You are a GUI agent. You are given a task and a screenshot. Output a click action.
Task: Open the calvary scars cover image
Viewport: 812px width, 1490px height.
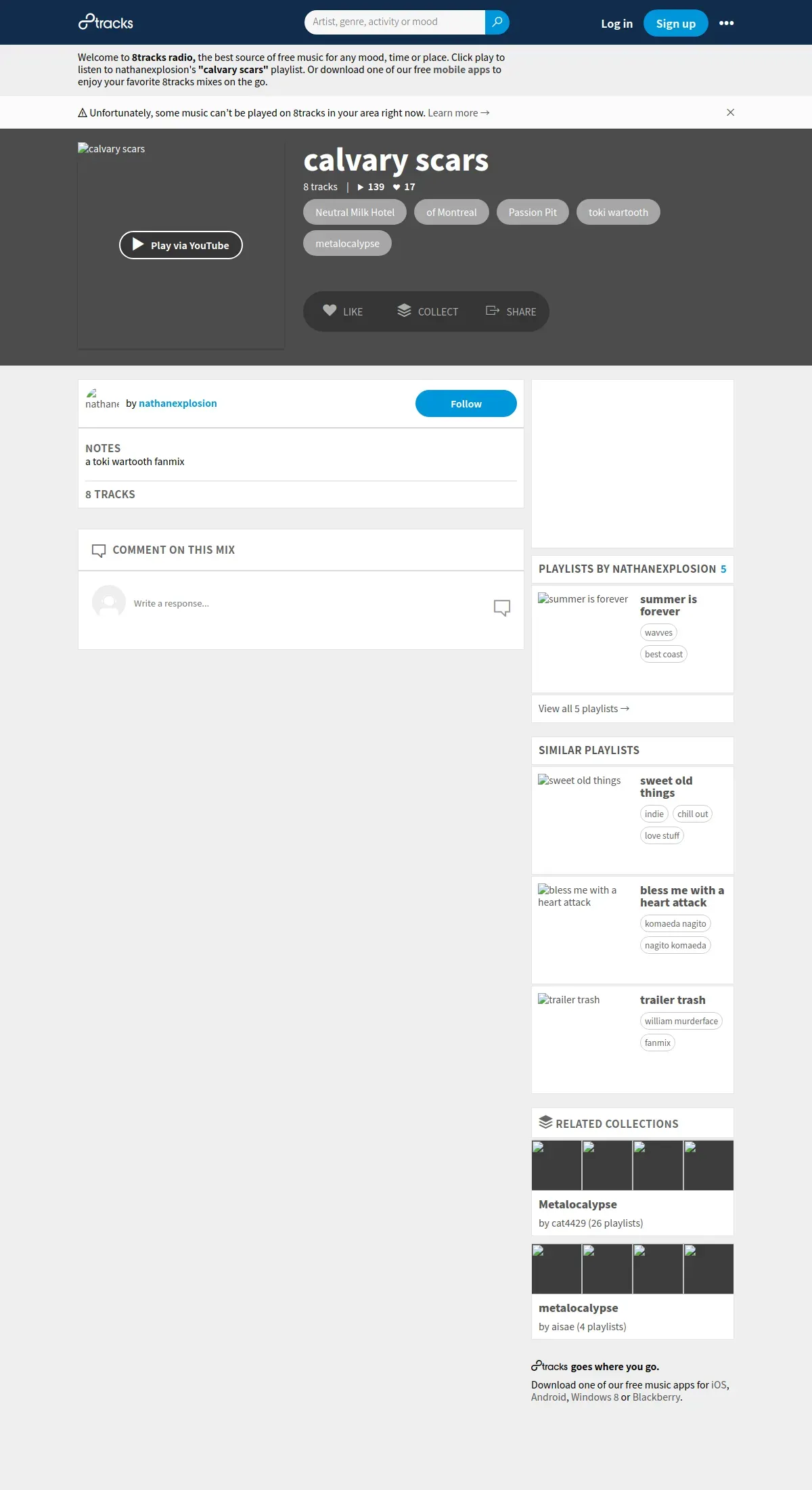[181, 245]
